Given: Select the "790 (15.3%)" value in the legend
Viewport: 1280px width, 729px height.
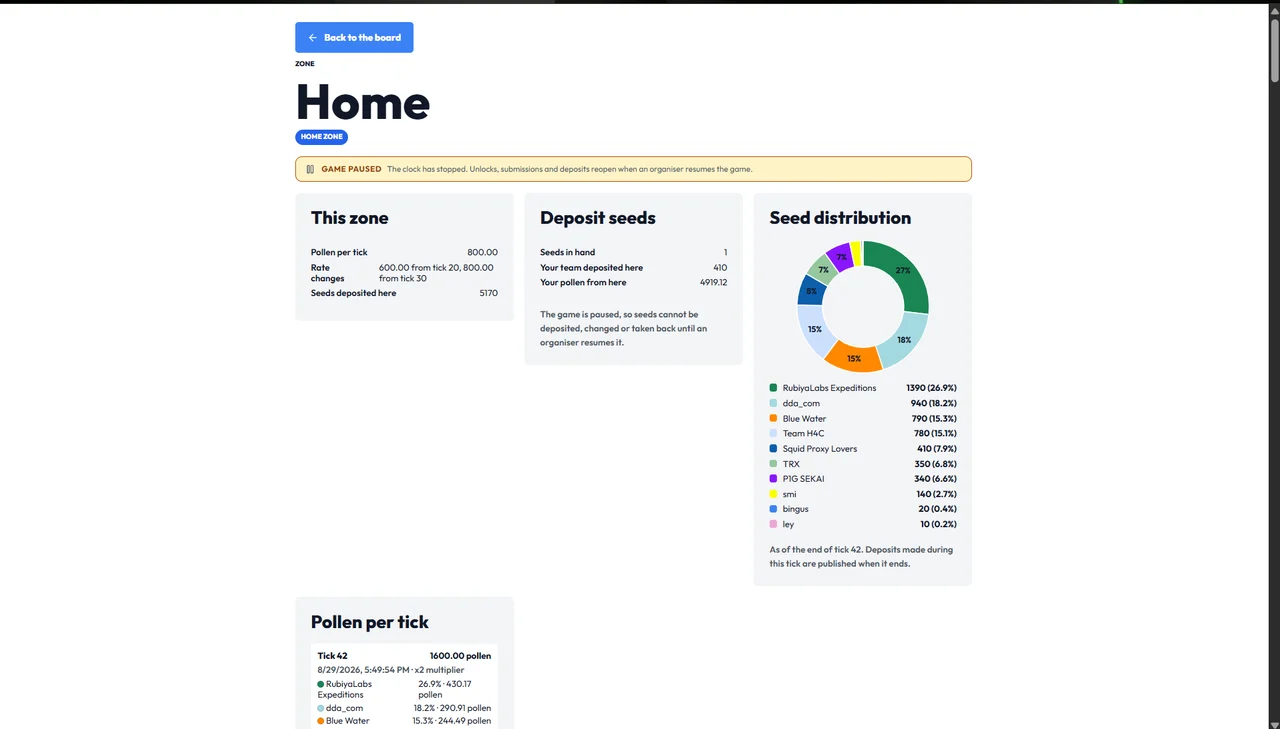Looking at the screenshot, I should click(x=934, y=418).
